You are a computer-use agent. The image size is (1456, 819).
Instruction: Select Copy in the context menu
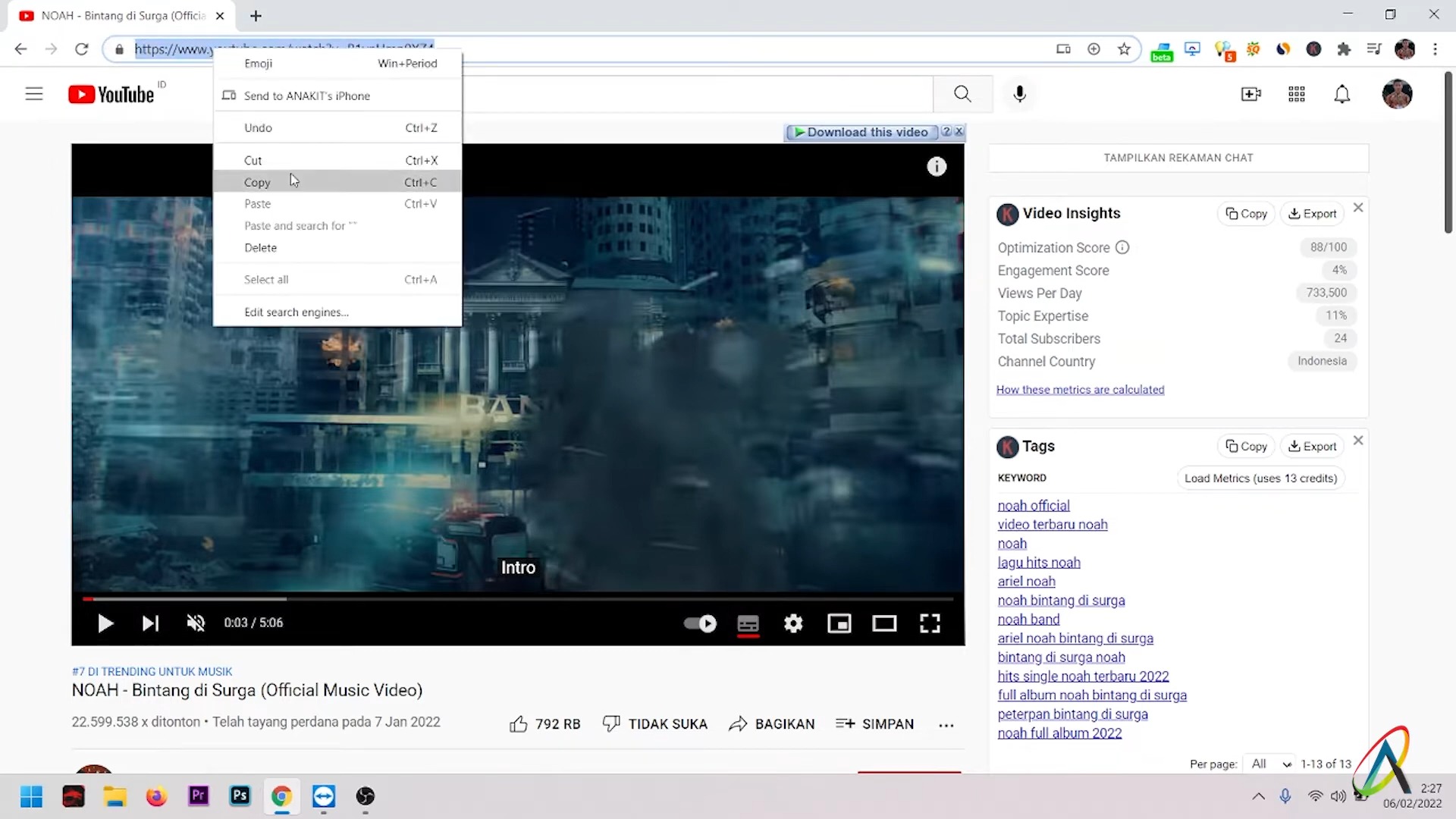(x=337, y=182)
